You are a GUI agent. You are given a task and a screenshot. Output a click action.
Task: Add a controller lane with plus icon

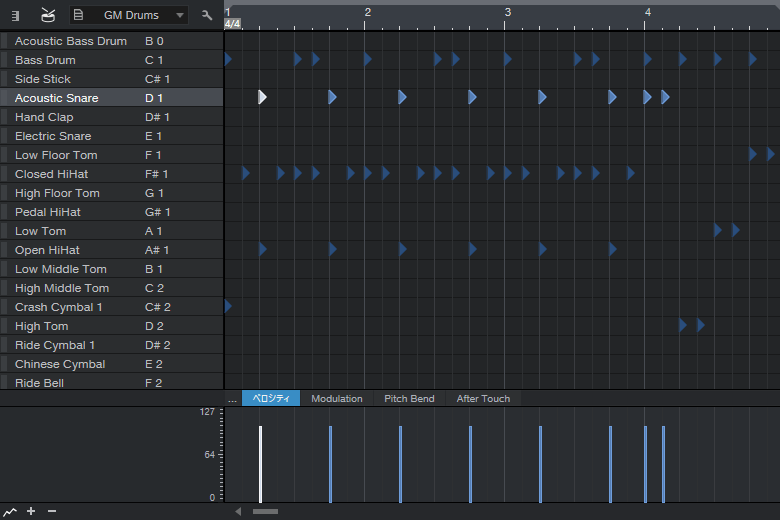click(31, 511)
